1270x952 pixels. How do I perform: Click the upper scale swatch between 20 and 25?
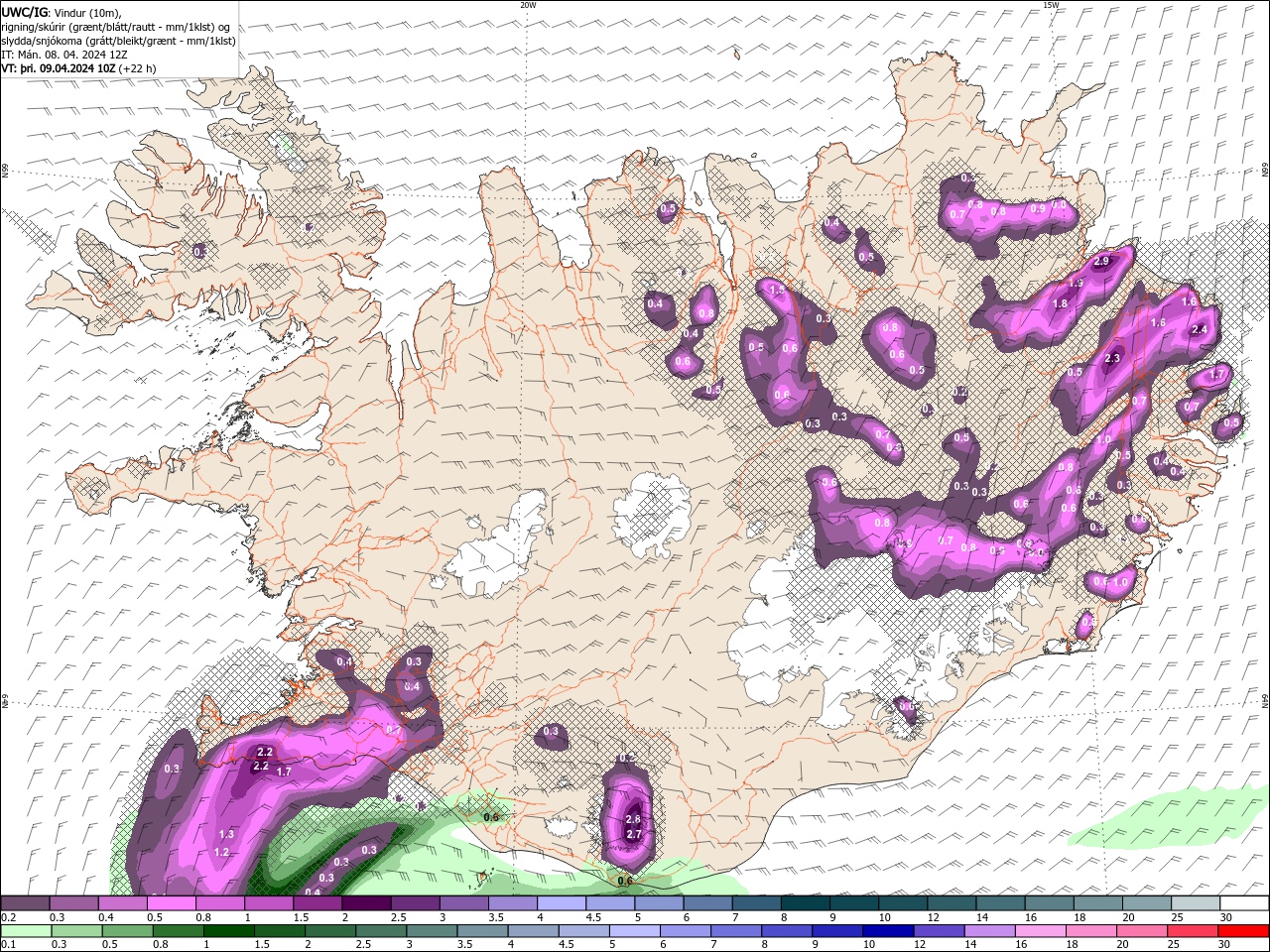pyautogui.click(x=1146, y=903)
